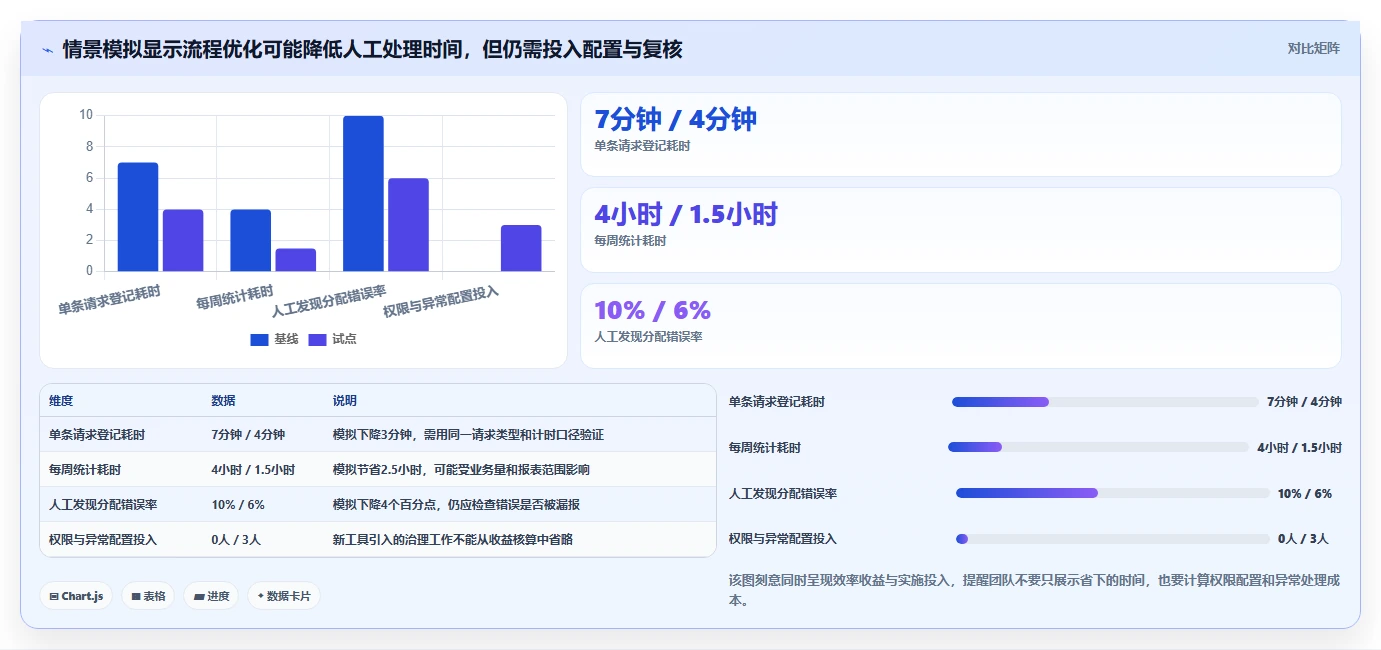
Task: Click the 对比矩阵 label in the header
Action: pyautogui.click(x=1313, y=48)
